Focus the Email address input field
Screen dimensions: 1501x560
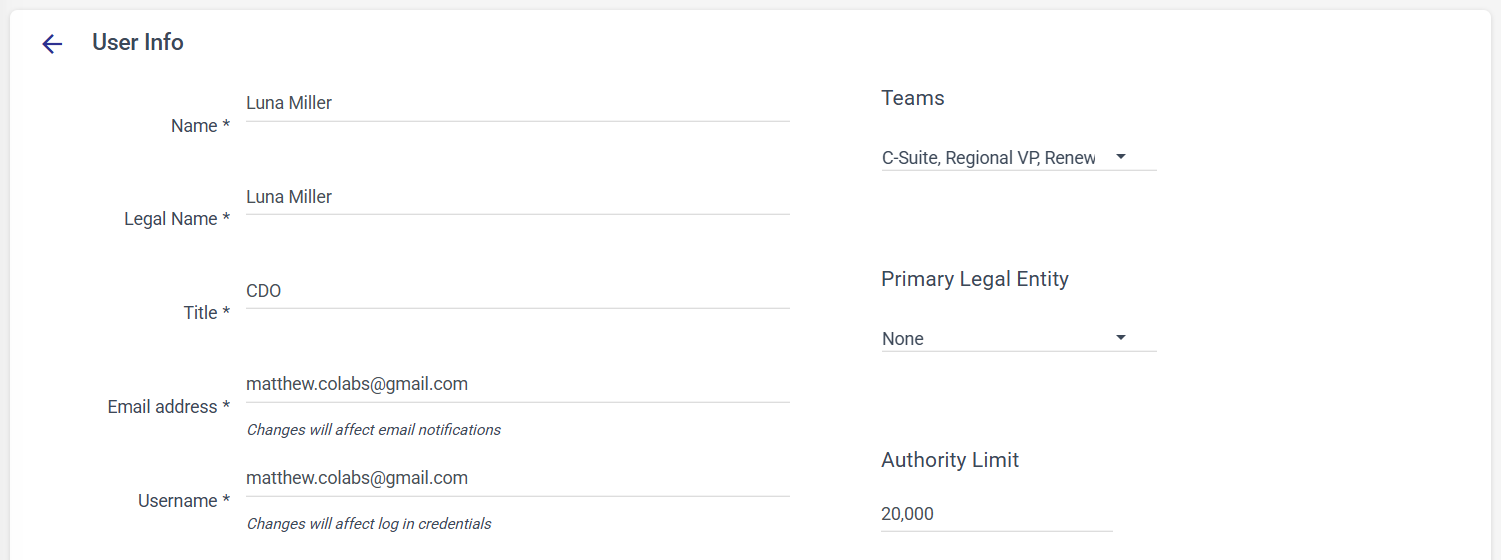pos(517,384)
